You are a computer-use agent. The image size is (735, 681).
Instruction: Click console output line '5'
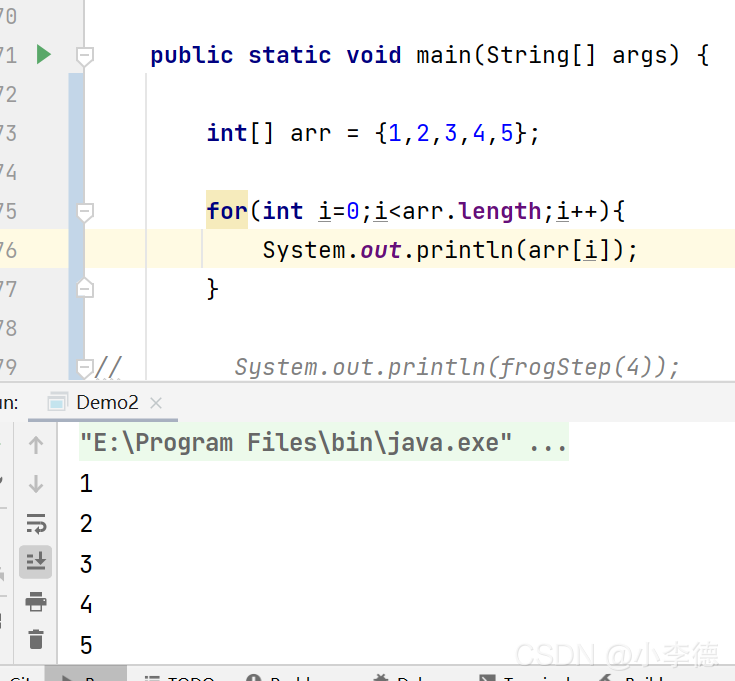[86, 645]
